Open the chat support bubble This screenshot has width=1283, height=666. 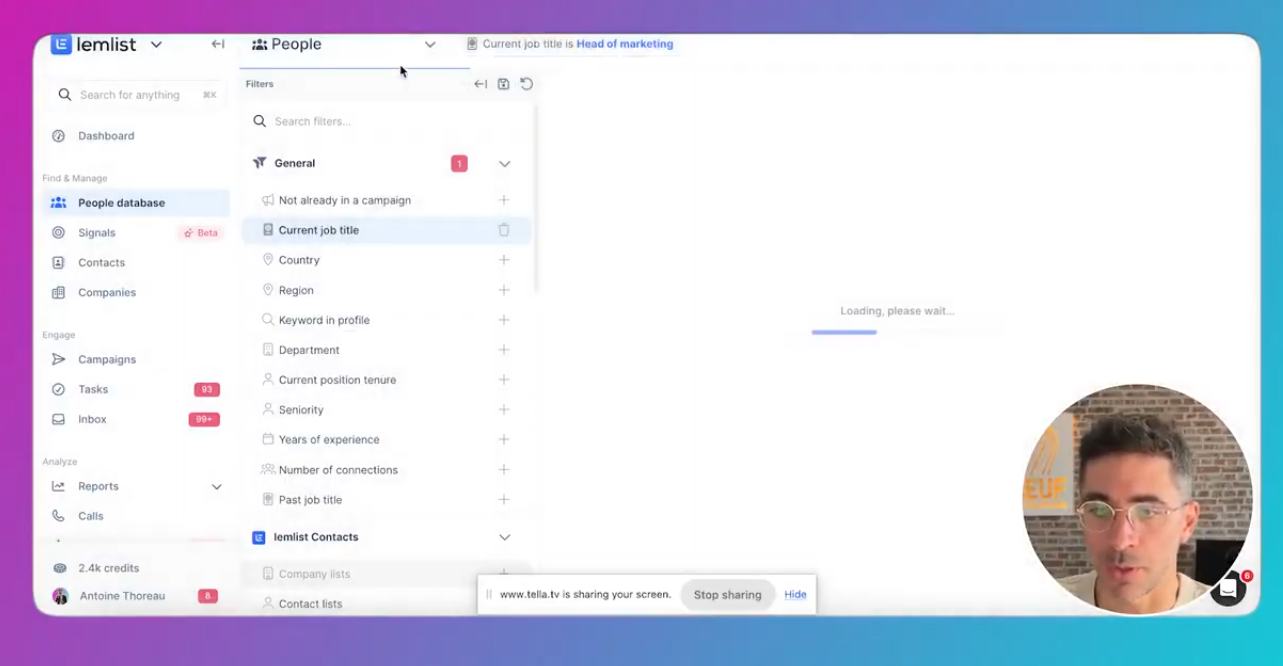(1228, 590)
